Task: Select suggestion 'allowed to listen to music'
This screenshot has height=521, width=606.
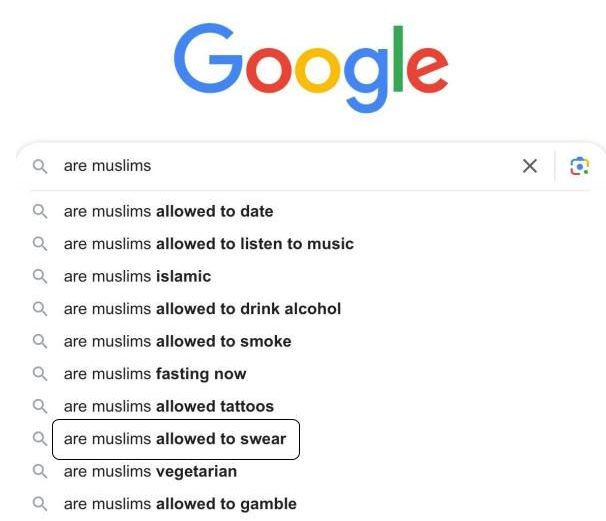Action: pos(209,244)
